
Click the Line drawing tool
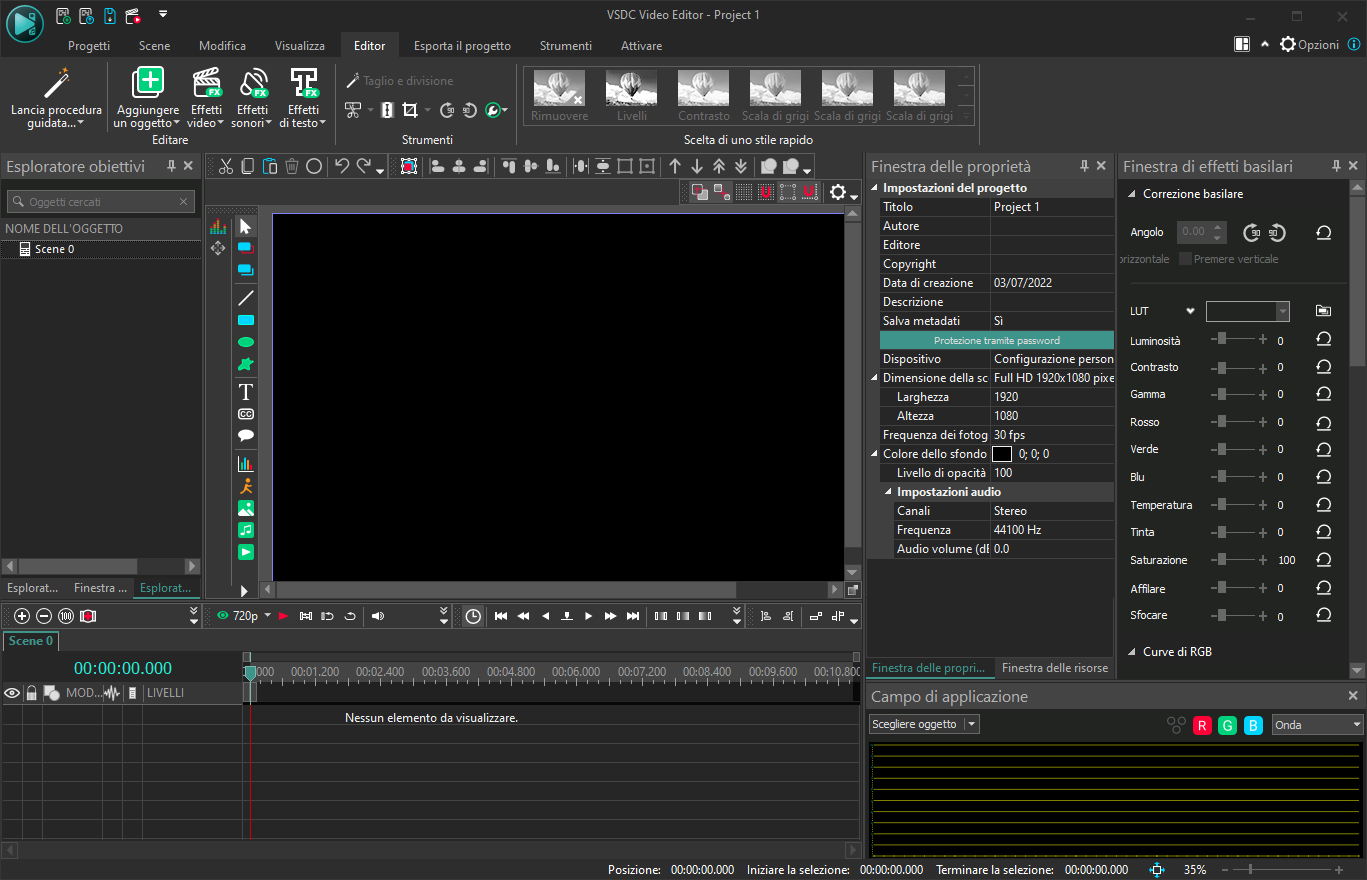pyautogui.click(x=245, y=298)
